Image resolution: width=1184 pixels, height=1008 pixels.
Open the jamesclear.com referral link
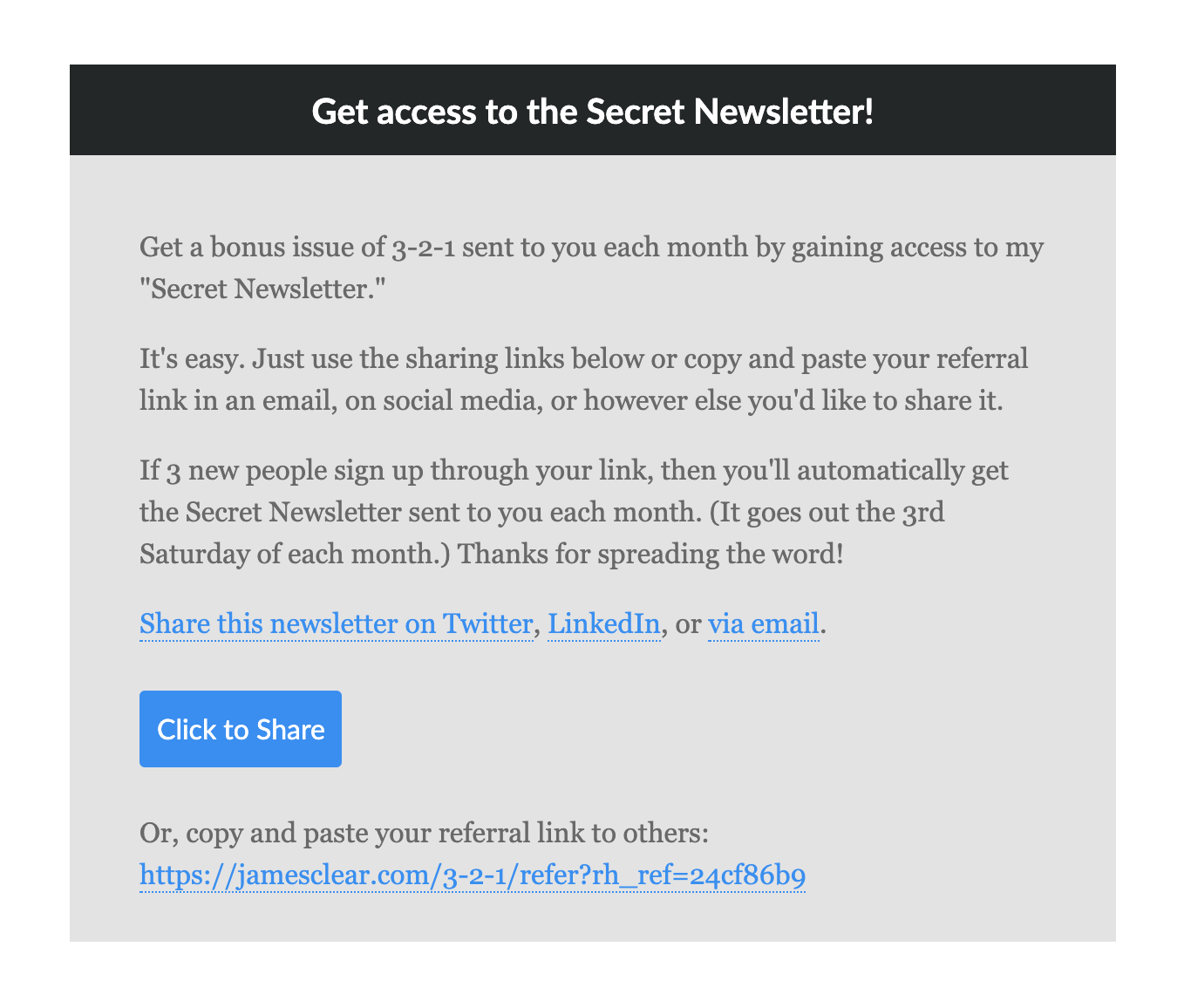(473, 875)
